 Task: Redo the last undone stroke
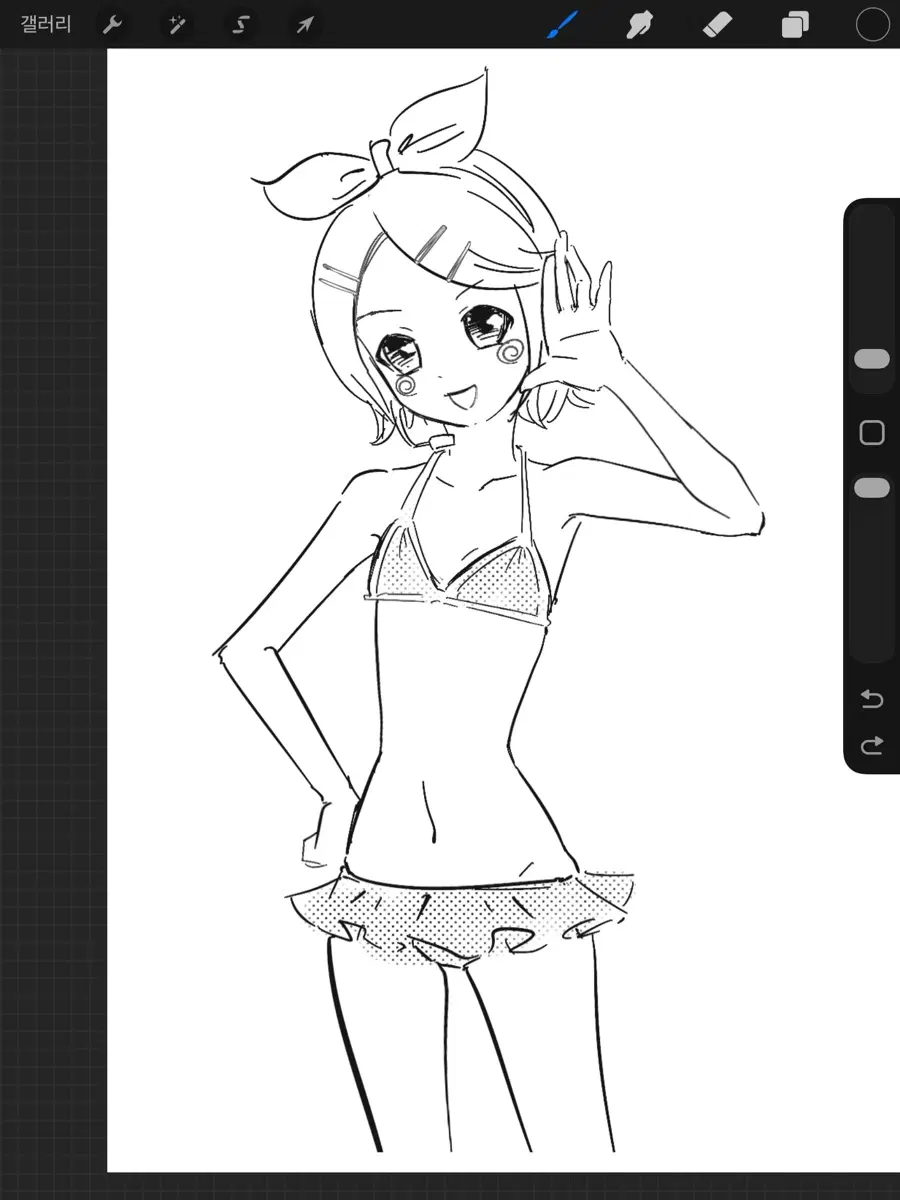[872, 745]
